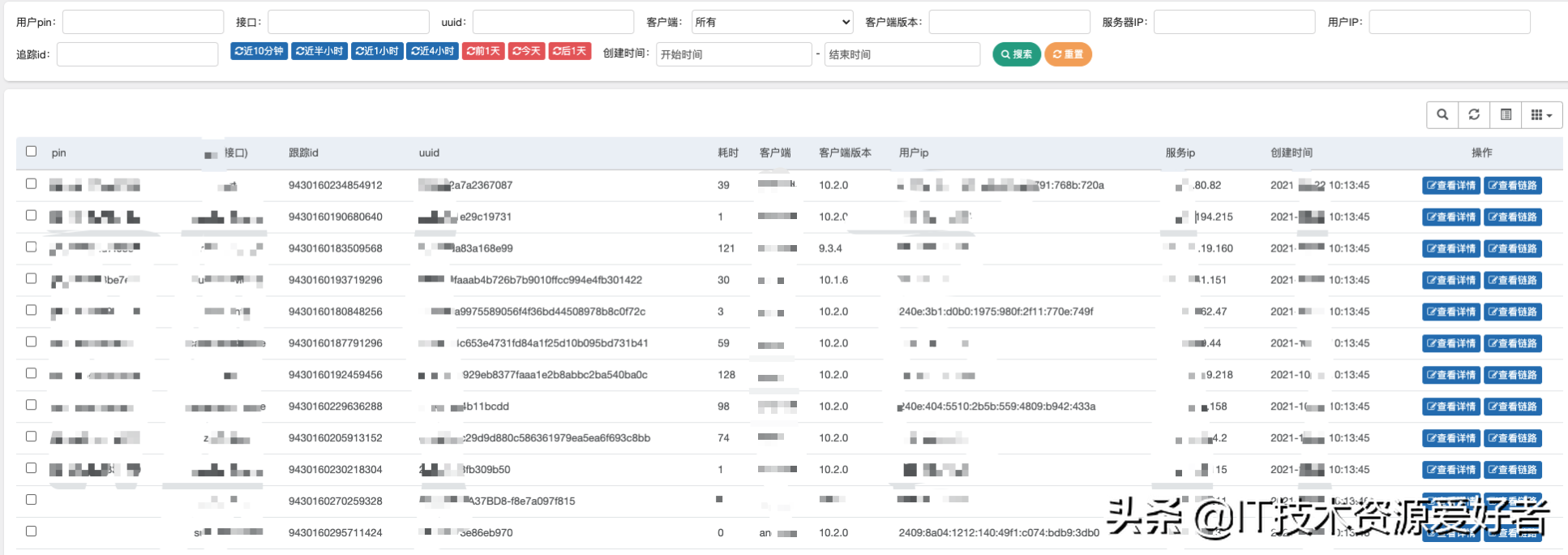Check the row with 跟踪id 9430160234854912
Screen dimensions: 1568x555
click(x=31, y=183)
